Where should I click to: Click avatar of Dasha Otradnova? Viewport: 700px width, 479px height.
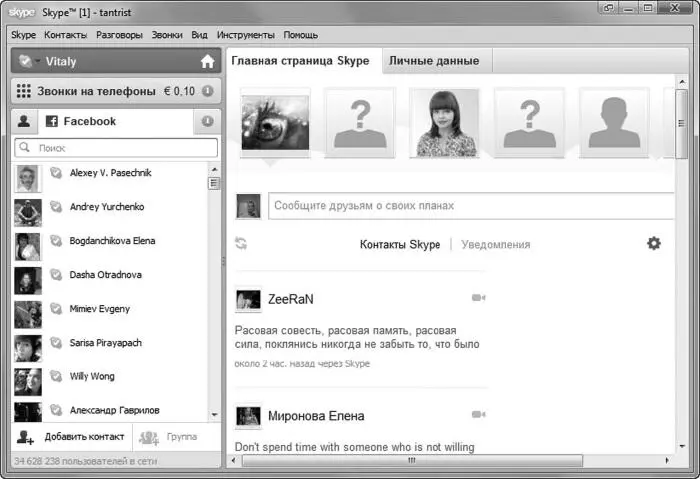pyautogui.click(x=28, y=281)
